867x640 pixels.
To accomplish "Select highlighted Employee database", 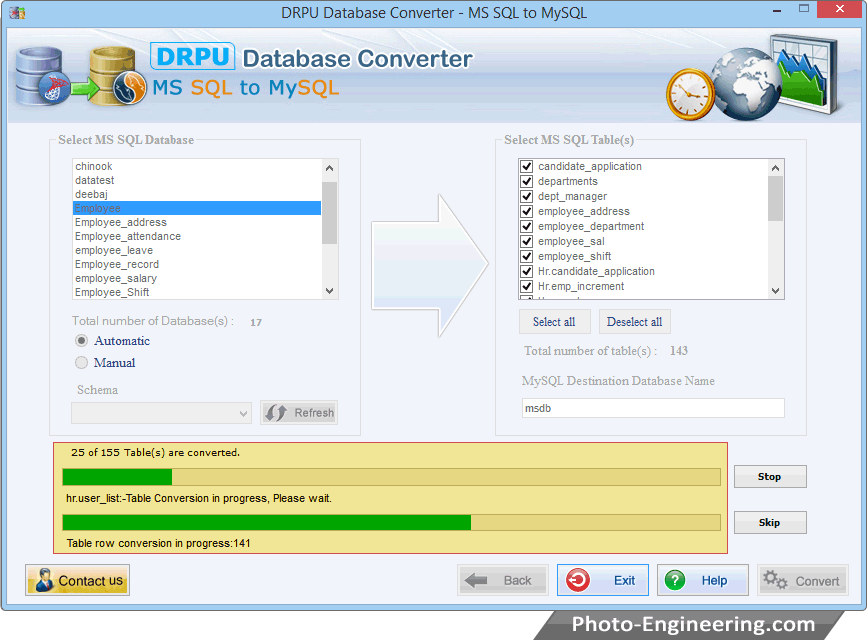I will point(196,208).
